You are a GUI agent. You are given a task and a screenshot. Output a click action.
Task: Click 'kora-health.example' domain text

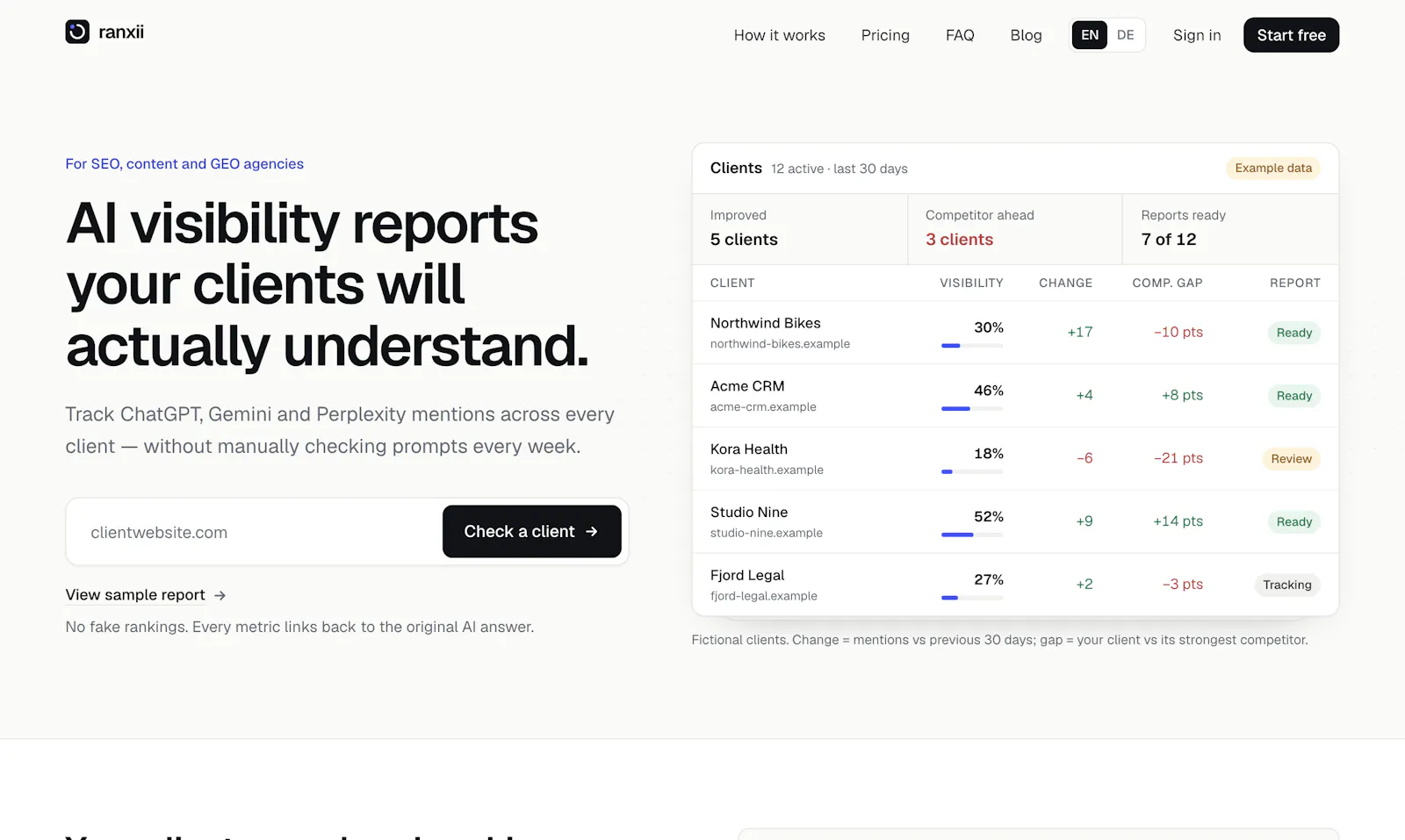tap(767, 470)
